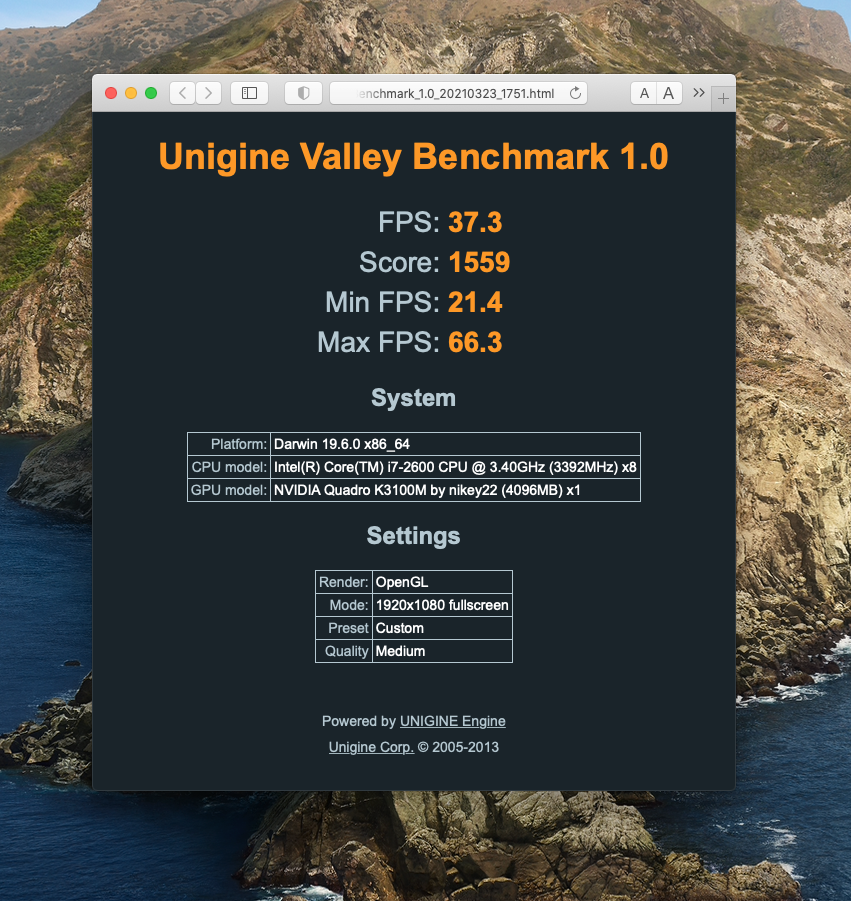
Task: Increase text size with large A
Action: (669, 93)
